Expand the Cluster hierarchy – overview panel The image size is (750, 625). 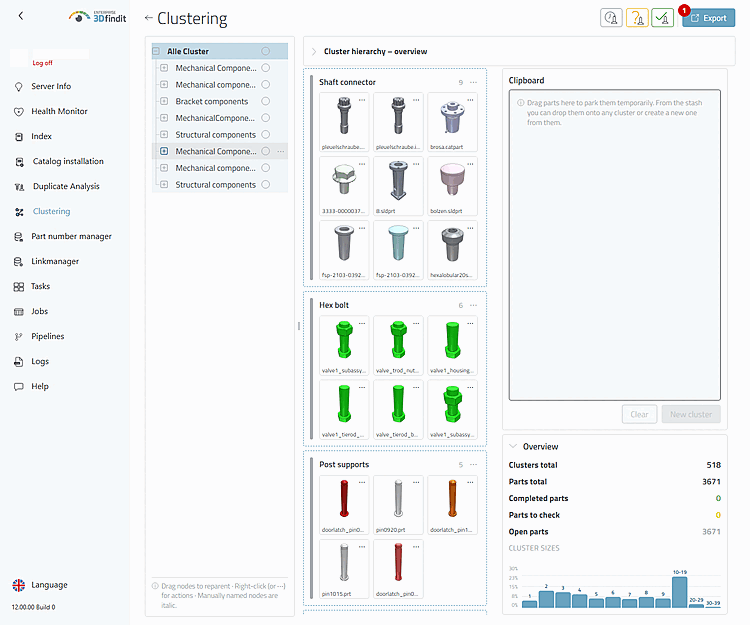pos(314,51)
